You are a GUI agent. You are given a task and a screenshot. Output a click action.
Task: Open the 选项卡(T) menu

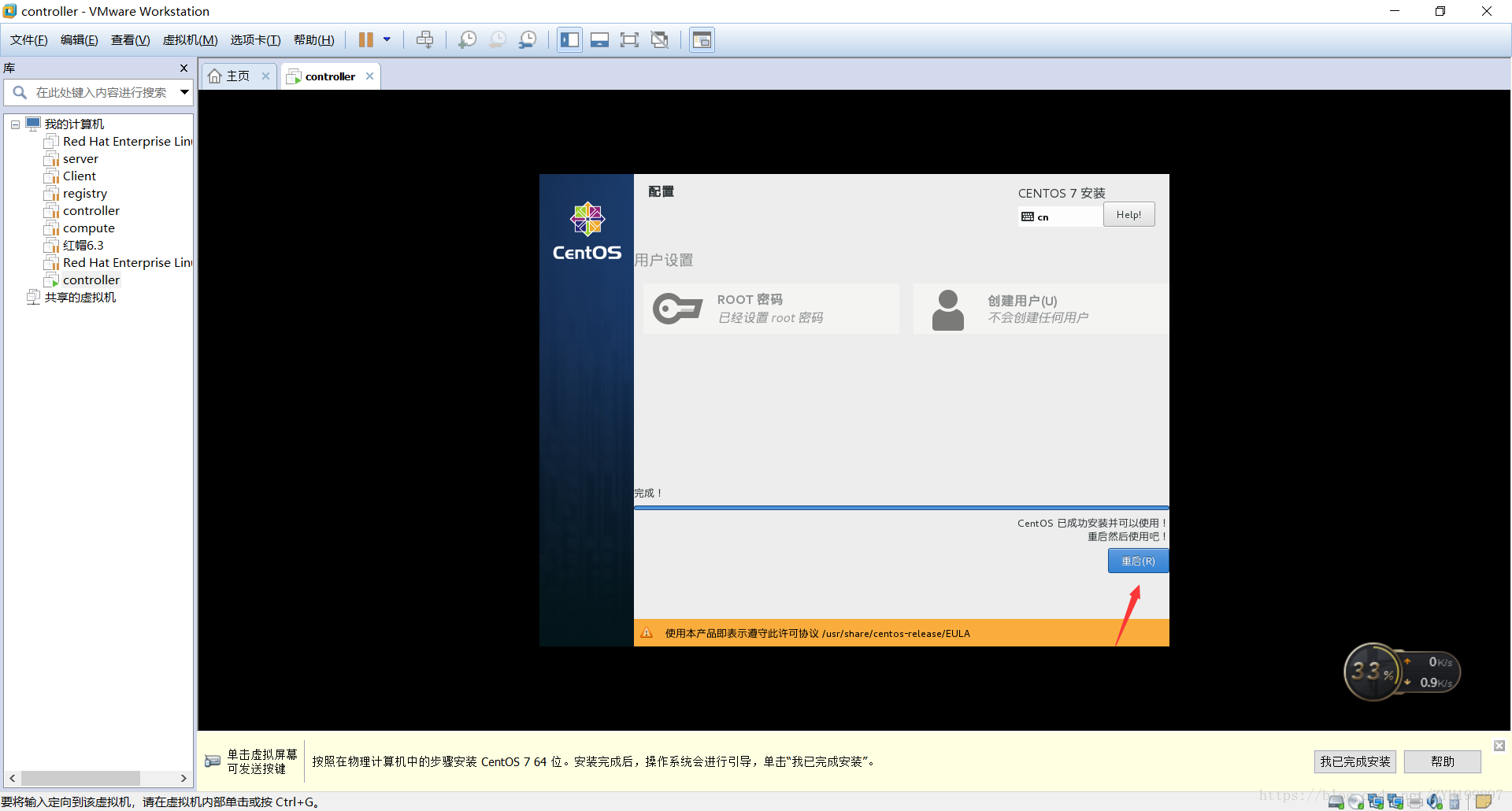click(256, 40)
